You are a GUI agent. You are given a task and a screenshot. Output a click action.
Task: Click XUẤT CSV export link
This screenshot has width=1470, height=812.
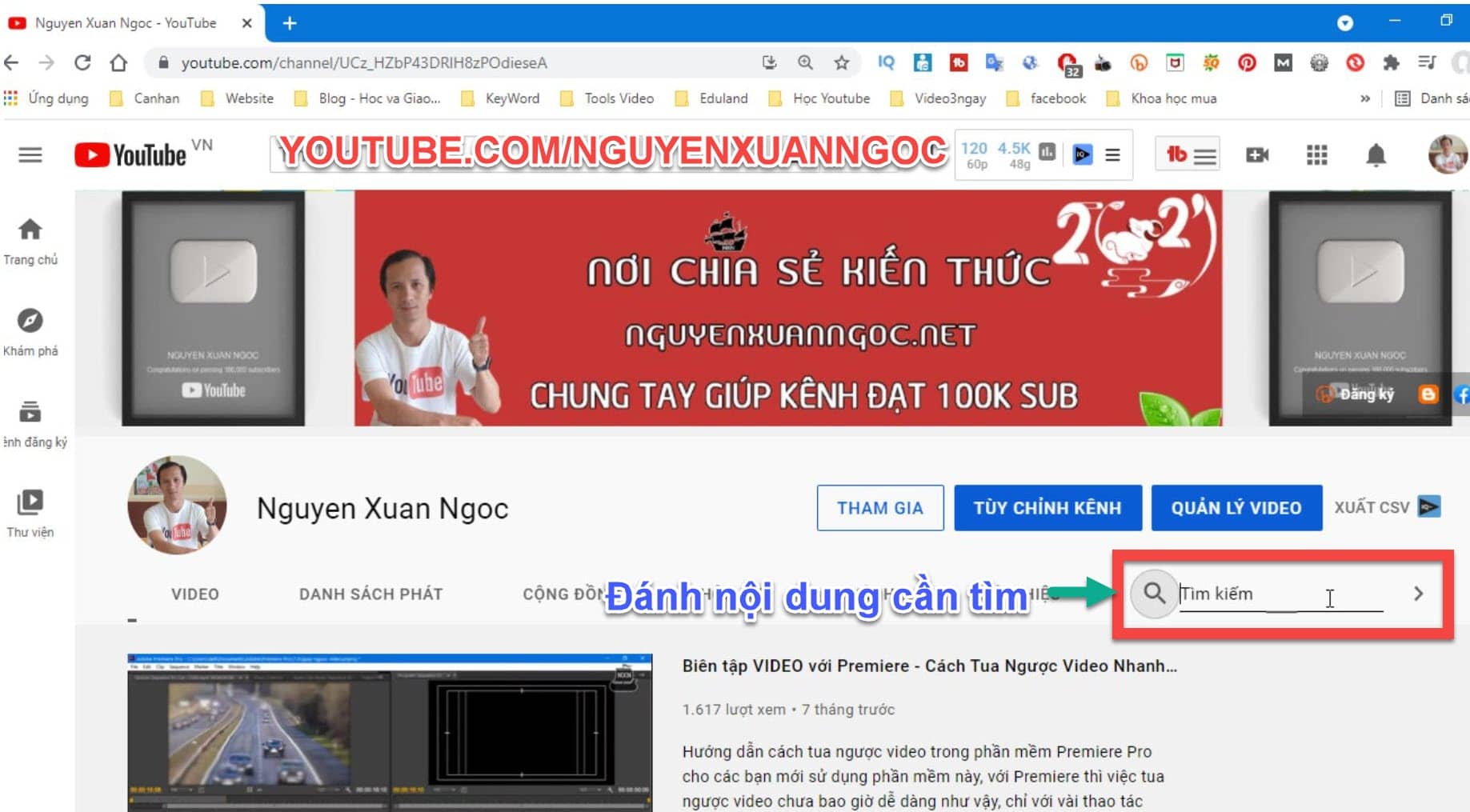[x=1388, y=507]
